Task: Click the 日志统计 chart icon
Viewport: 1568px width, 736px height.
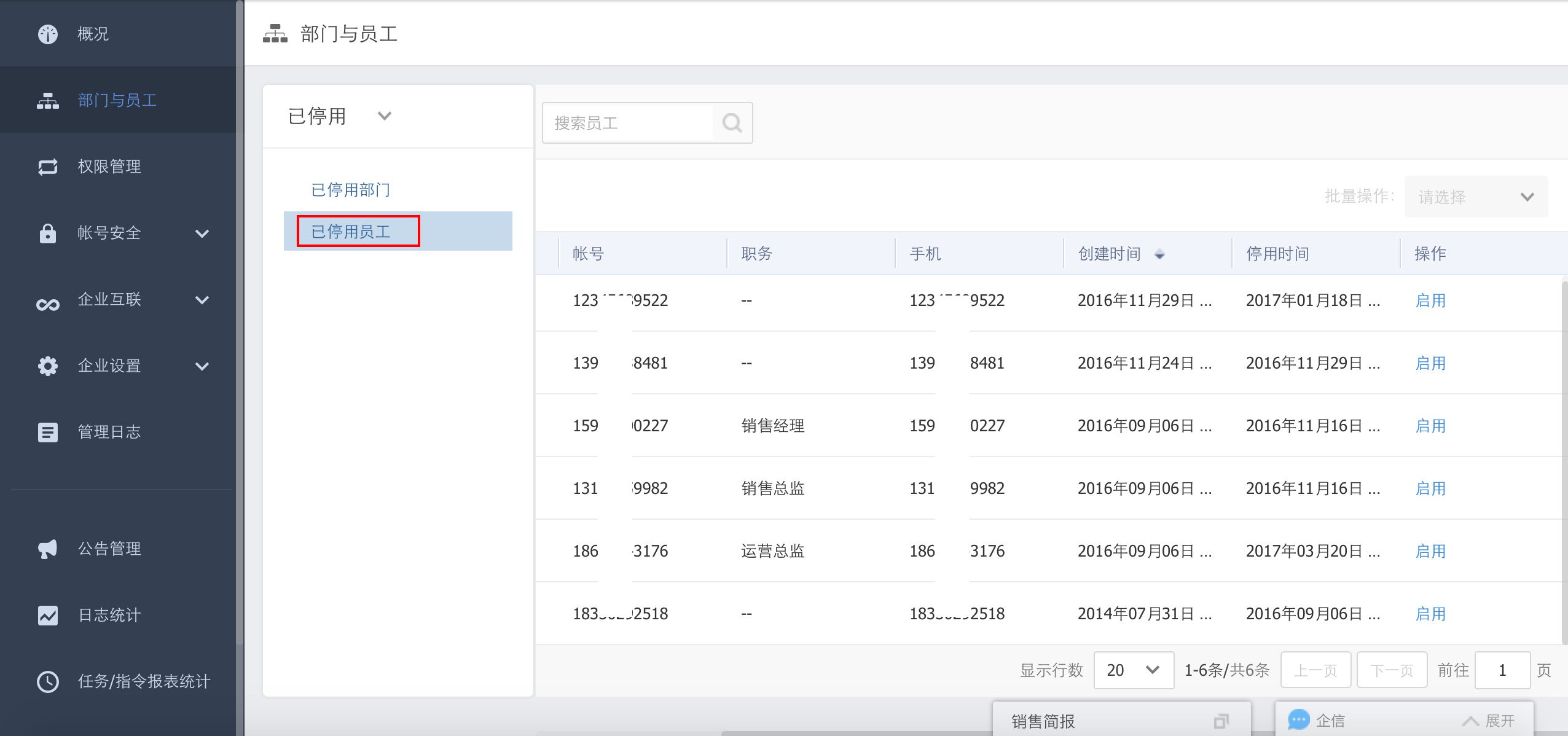Action: 48,615
